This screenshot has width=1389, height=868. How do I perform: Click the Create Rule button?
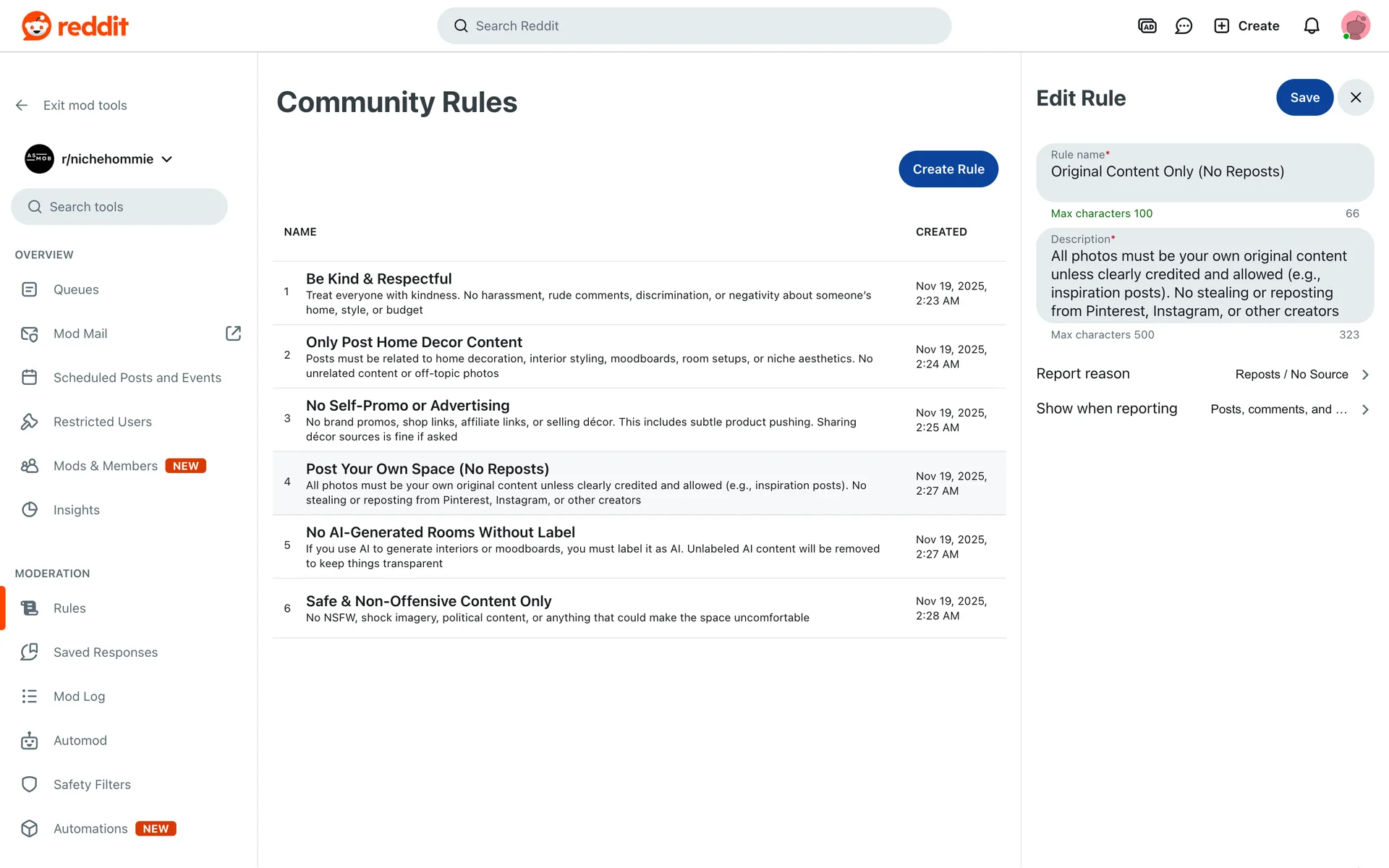(948, 169)
